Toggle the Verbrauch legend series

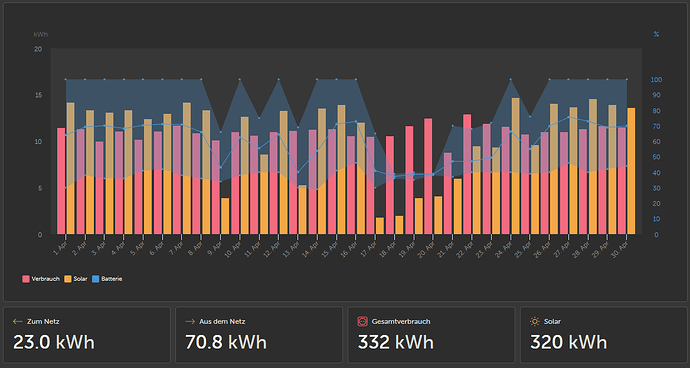click(41, 279)
